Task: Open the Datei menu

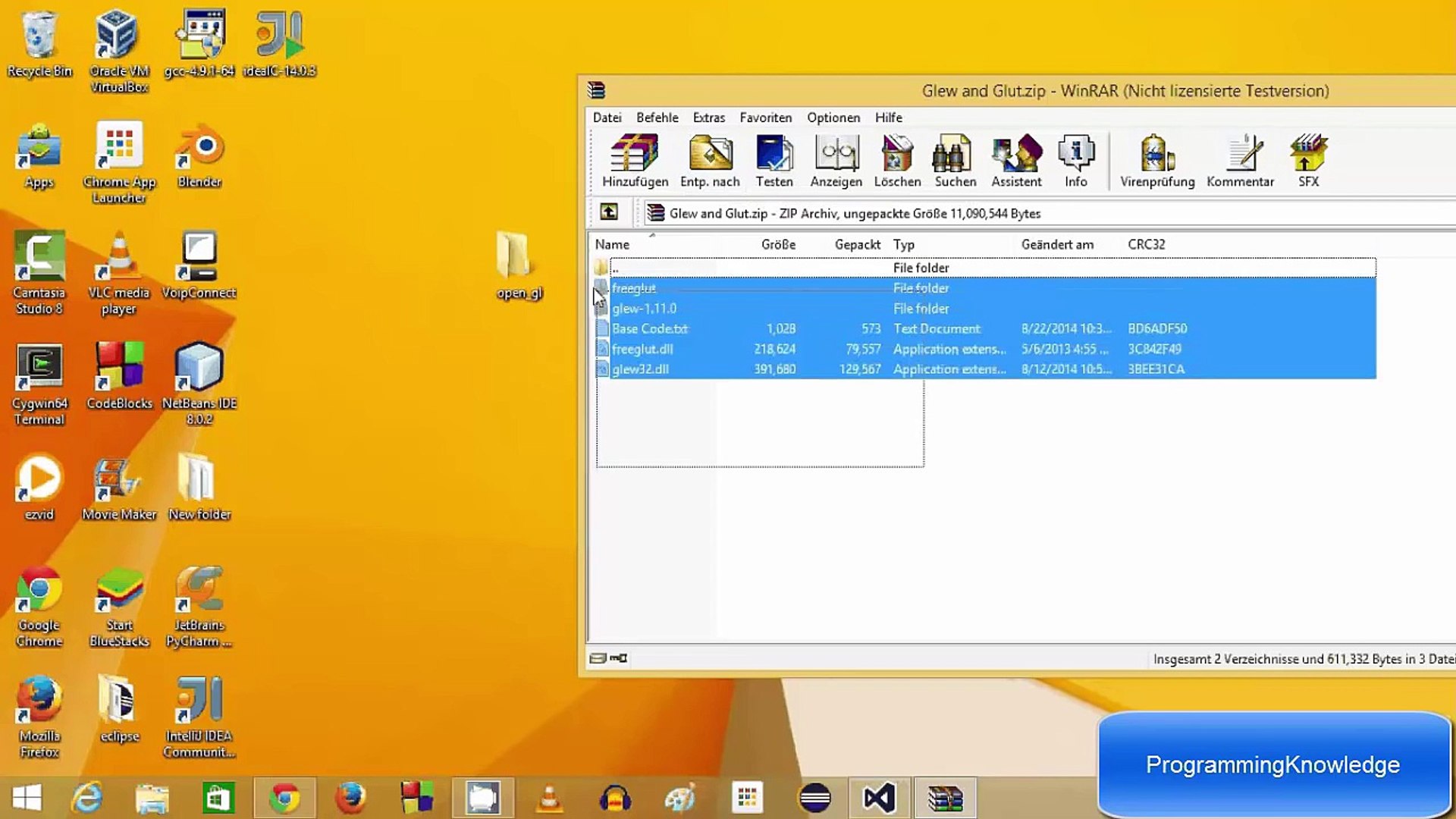Action: [x=607, y=118]
